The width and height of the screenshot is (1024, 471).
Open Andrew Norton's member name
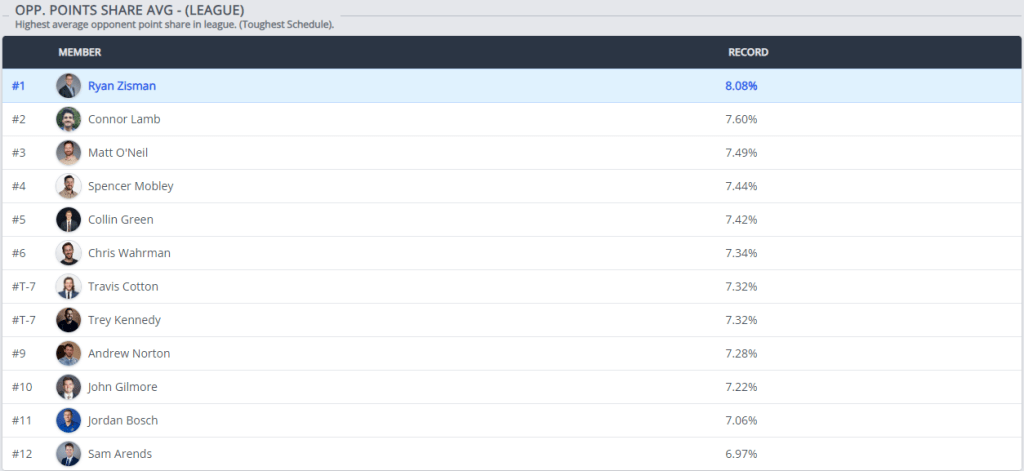click(x=129, y=353)
